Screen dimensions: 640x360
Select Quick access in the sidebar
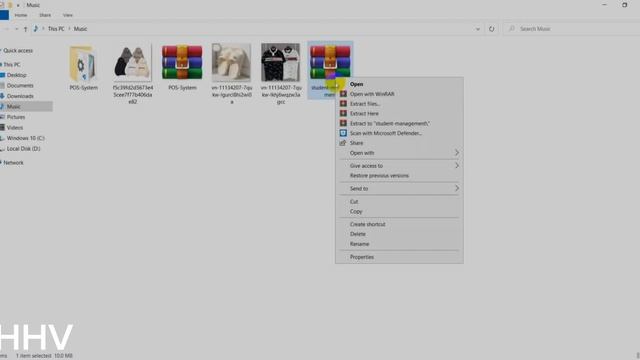tap(18, 51)
